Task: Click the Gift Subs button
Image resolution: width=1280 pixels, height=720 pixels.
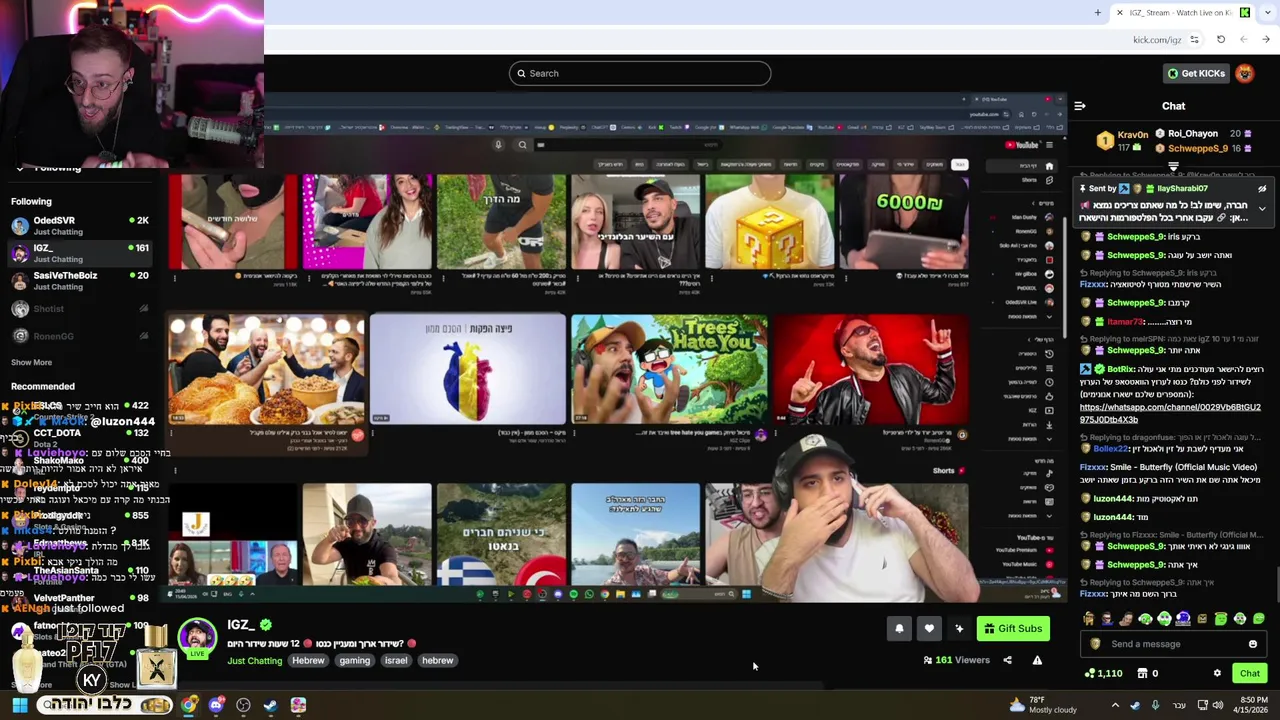Action: click(x=1013, y=628)
